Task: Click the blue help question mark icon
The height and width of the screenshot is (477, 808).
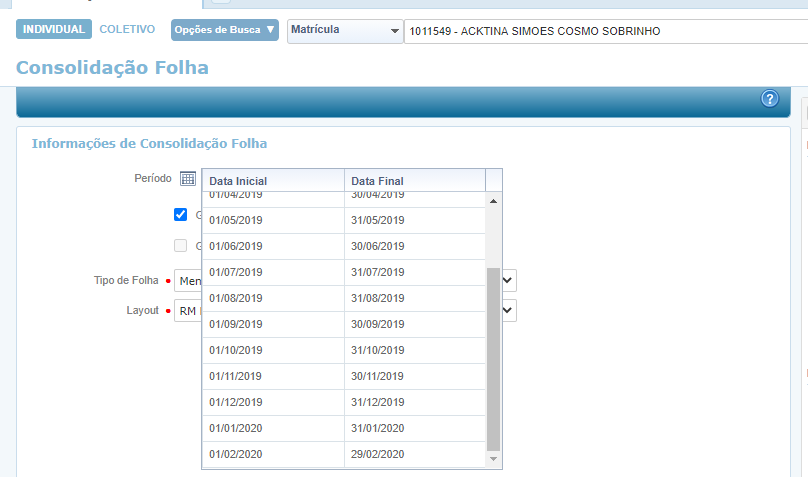Action: [x=769, y=98]
